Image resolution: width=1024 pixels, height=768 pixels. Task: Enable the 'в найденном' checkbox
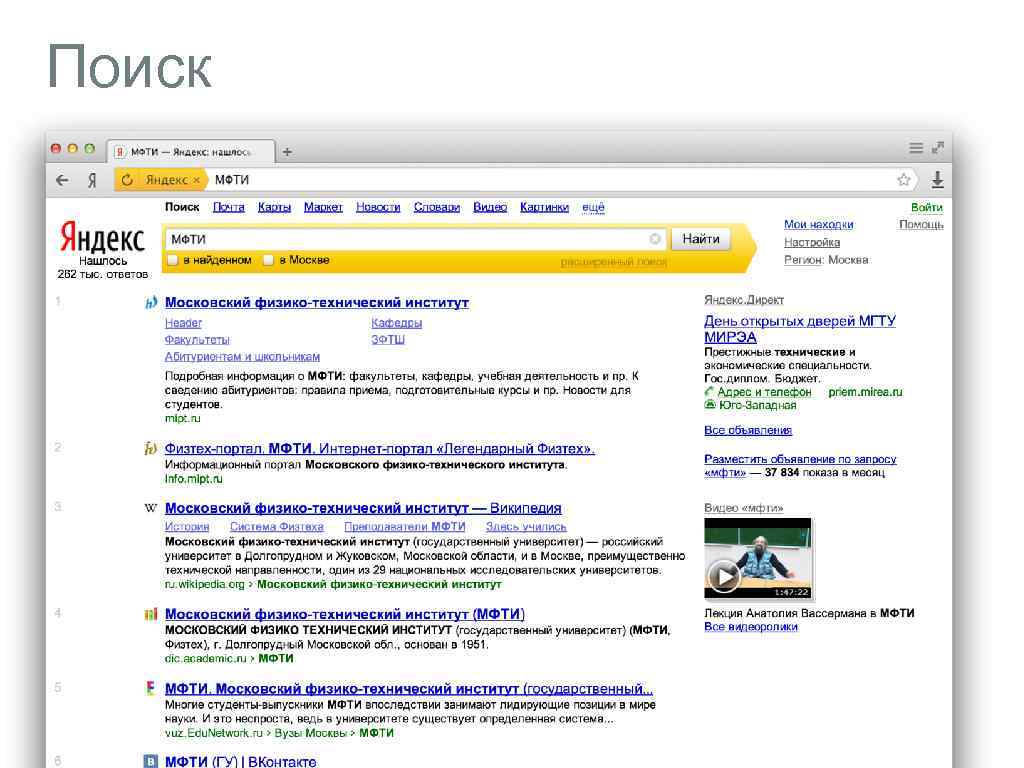click(x=172, y=260)
